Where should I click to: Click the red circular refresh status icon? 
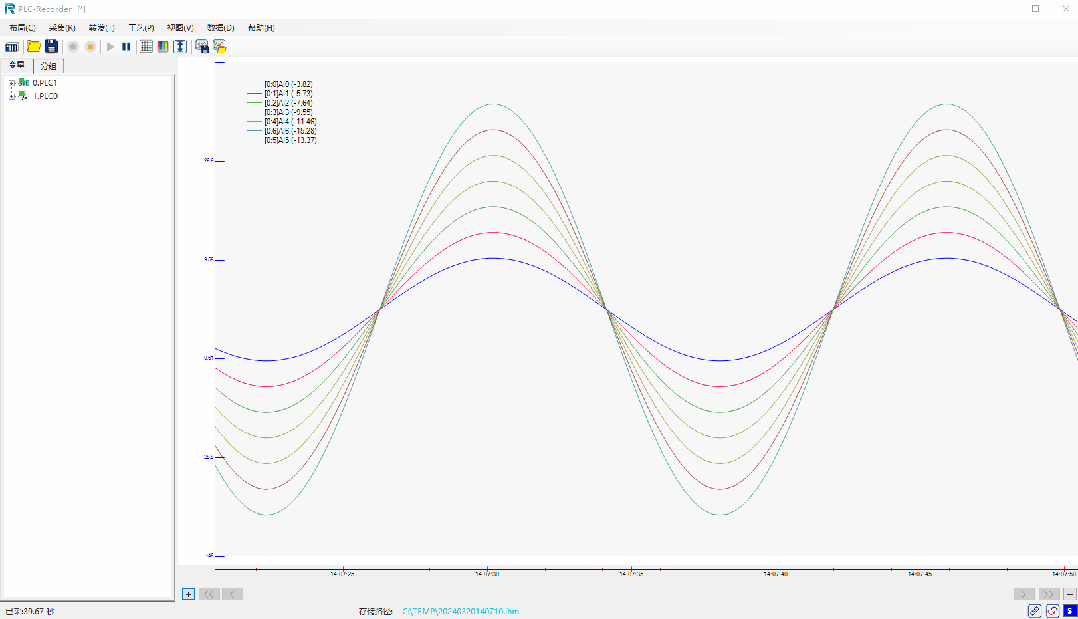pos(1052,611)
